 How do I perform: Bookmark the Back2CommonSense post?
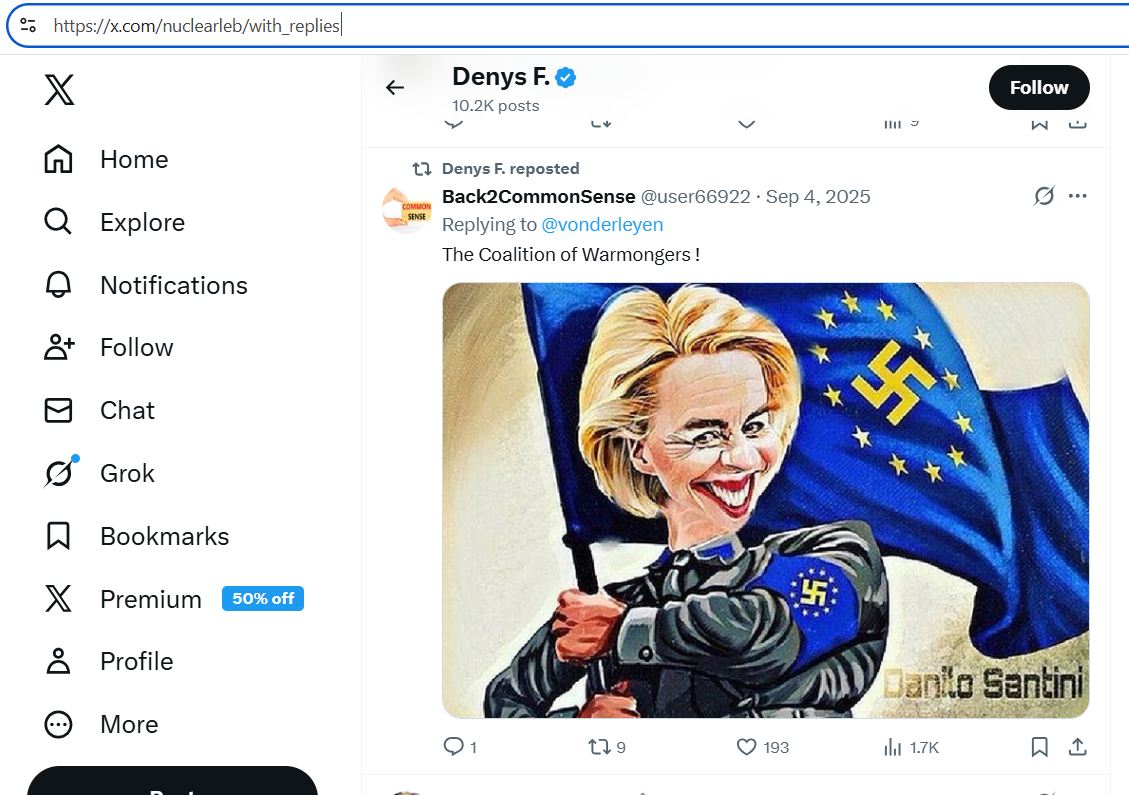1040,747
